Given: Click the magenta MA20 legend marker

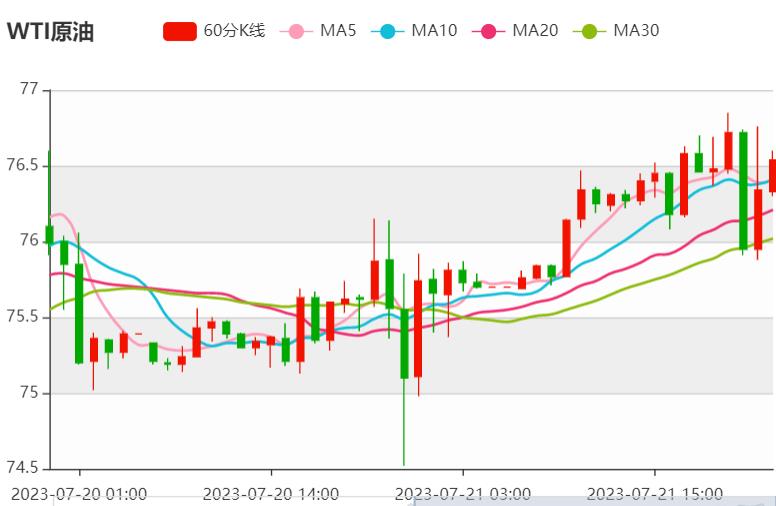Looking at the screenshot, I should point(489,31).
